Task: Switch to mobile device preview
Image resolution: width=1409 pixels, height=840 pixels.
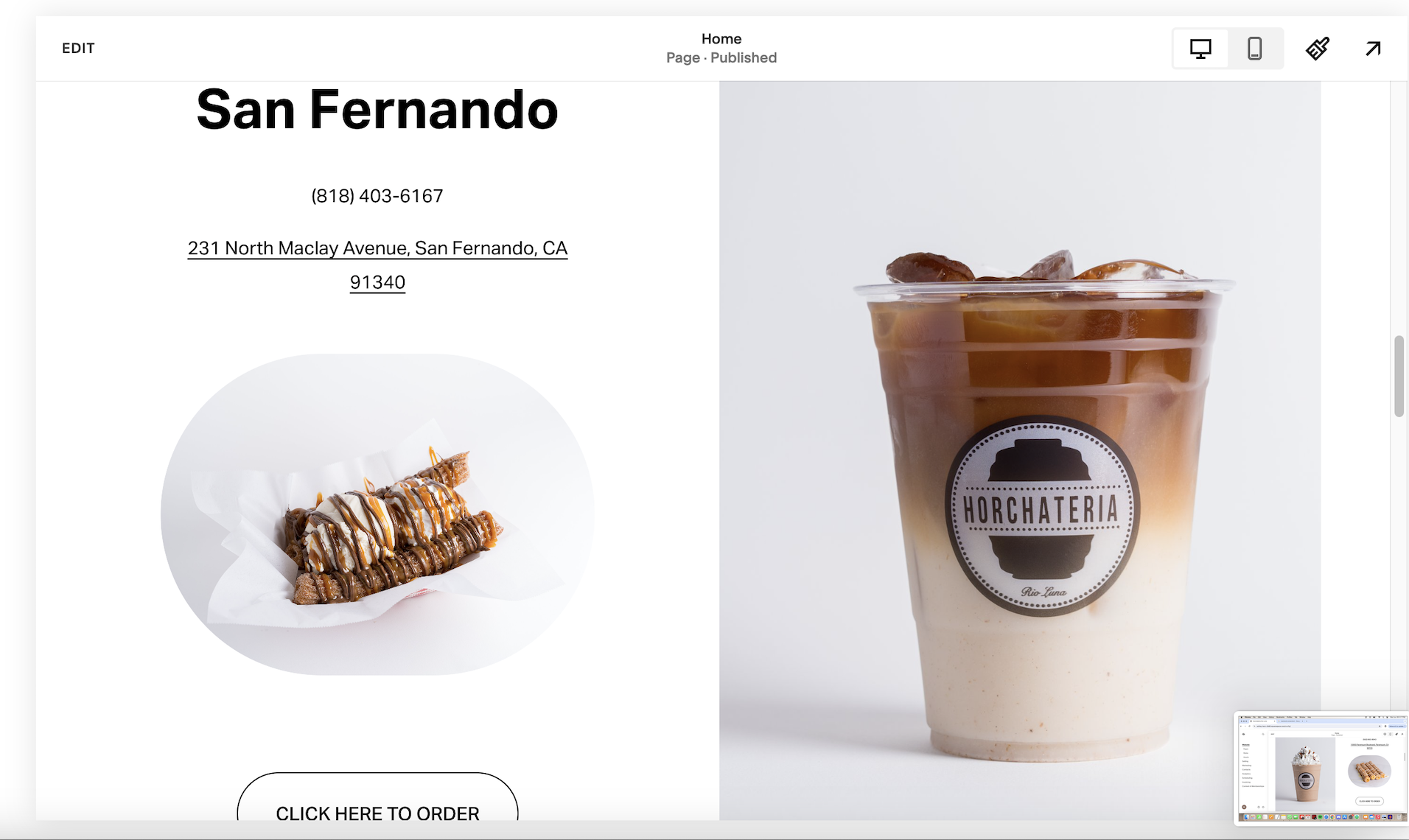Action: (1254, 49)
